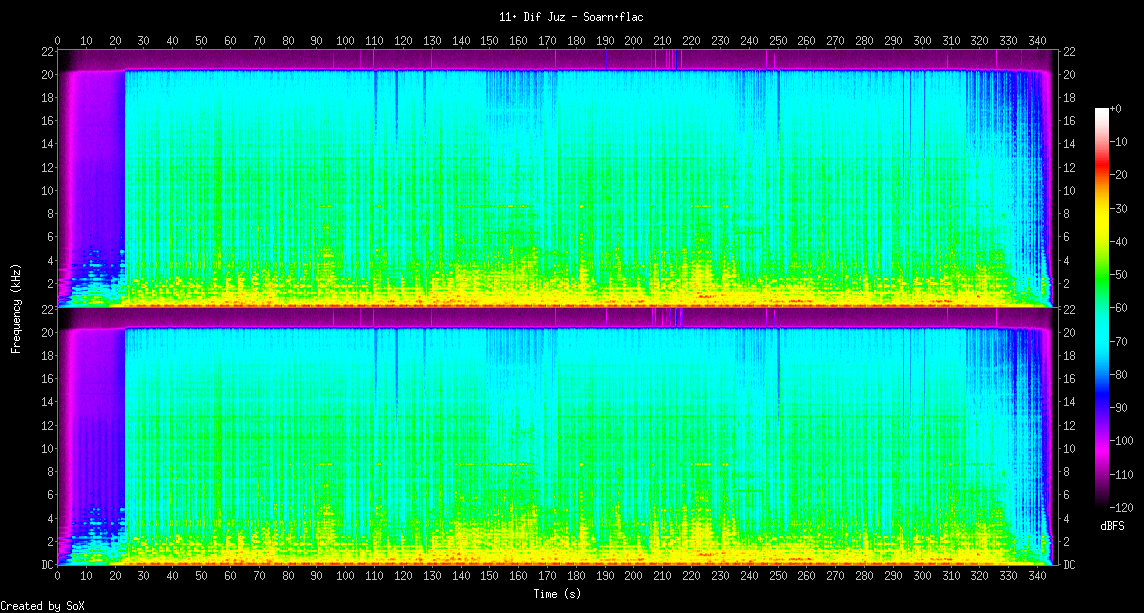The width and height of the screenshot is (1144, 613).
Task: Click the "DC" label on the right frequency axis
Action: 1069,564
